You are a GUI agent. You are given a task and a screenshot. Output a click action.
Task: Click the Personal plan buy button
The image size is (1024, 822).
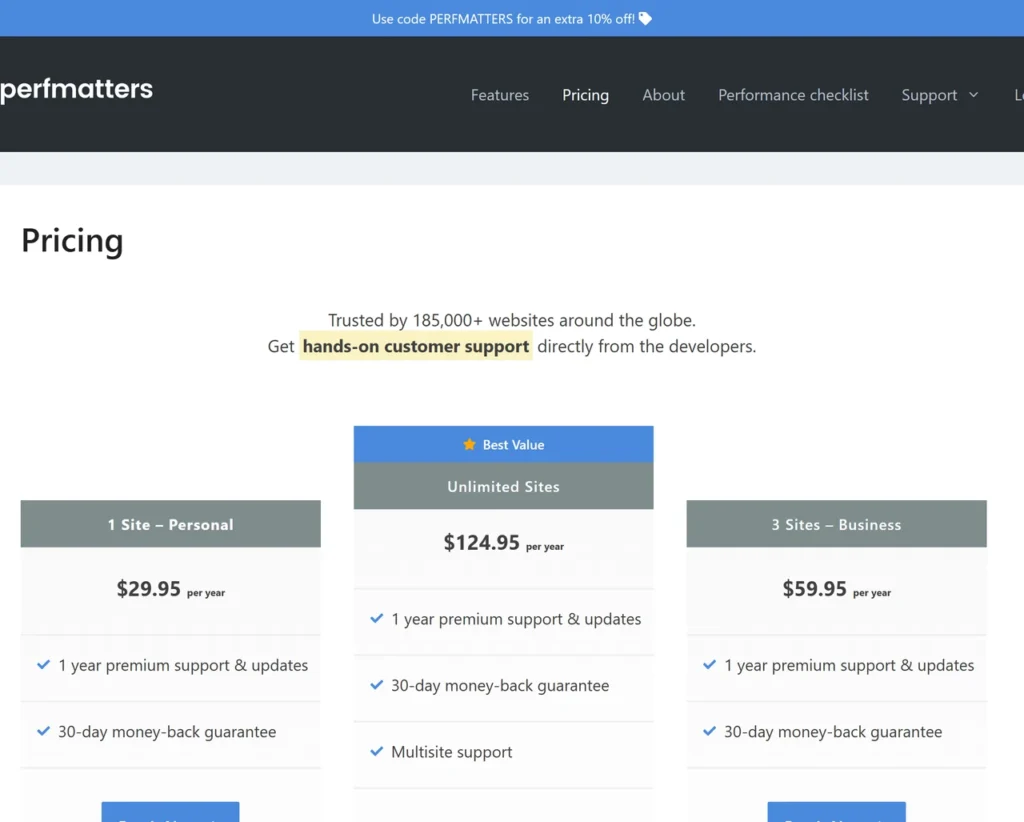point(170,812)
